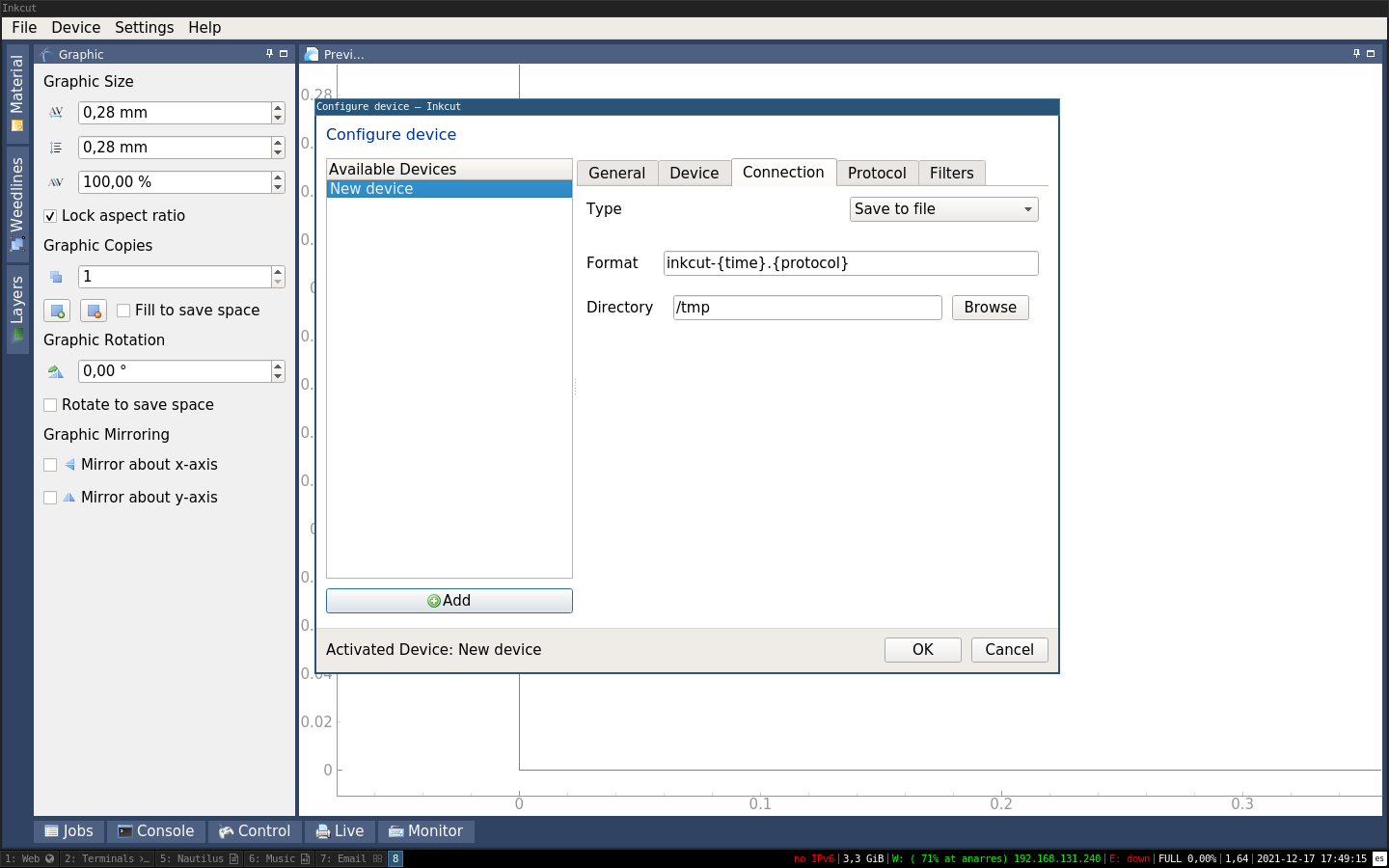Uncheck Lock aspect ratio

[50, 216]
